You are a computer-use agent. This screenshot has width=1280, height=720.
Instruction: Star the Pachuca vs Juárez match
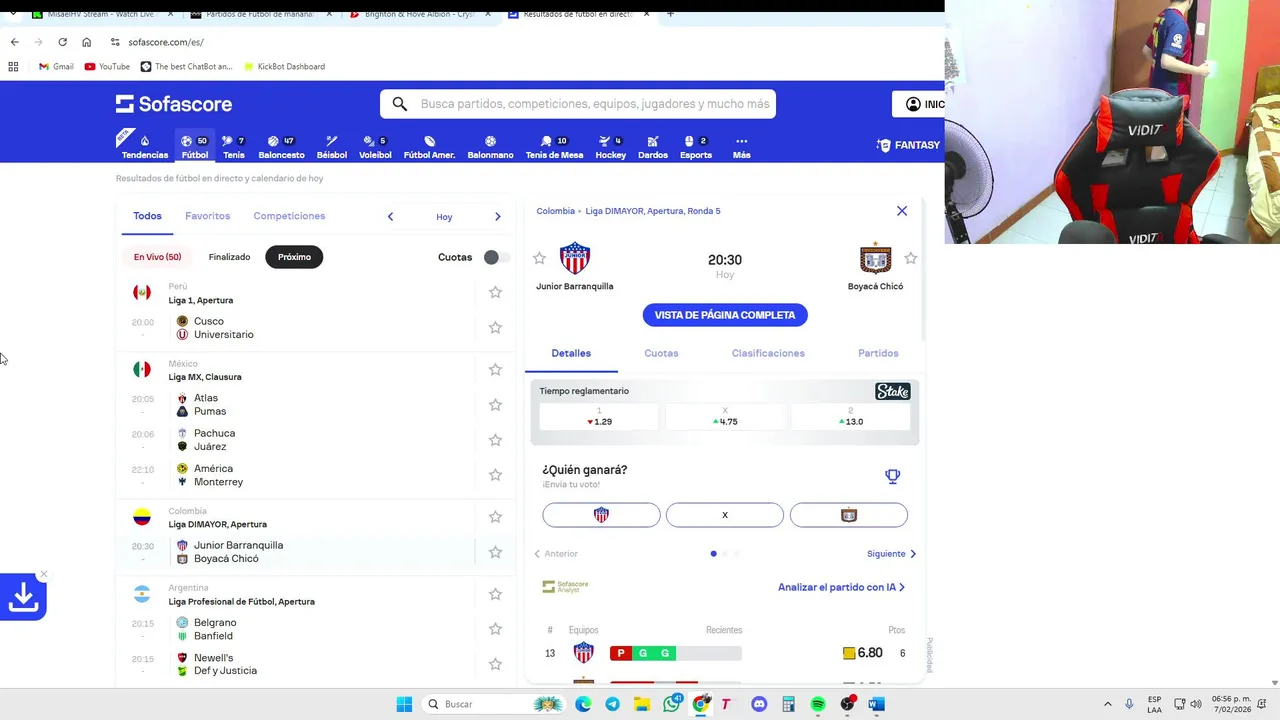click(495, 440)
